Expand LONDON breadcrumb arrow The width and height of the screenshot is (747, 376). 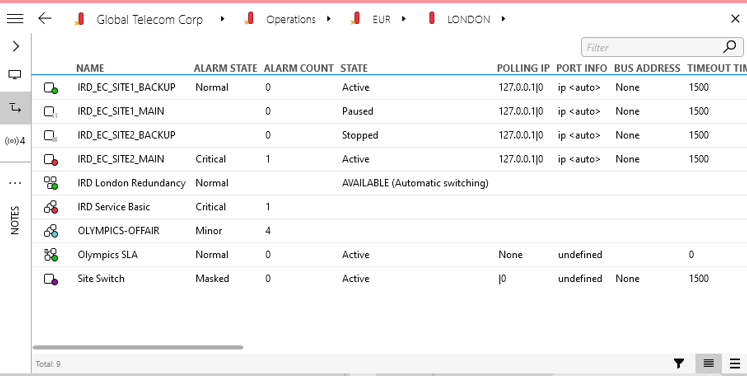coord(504,19)
